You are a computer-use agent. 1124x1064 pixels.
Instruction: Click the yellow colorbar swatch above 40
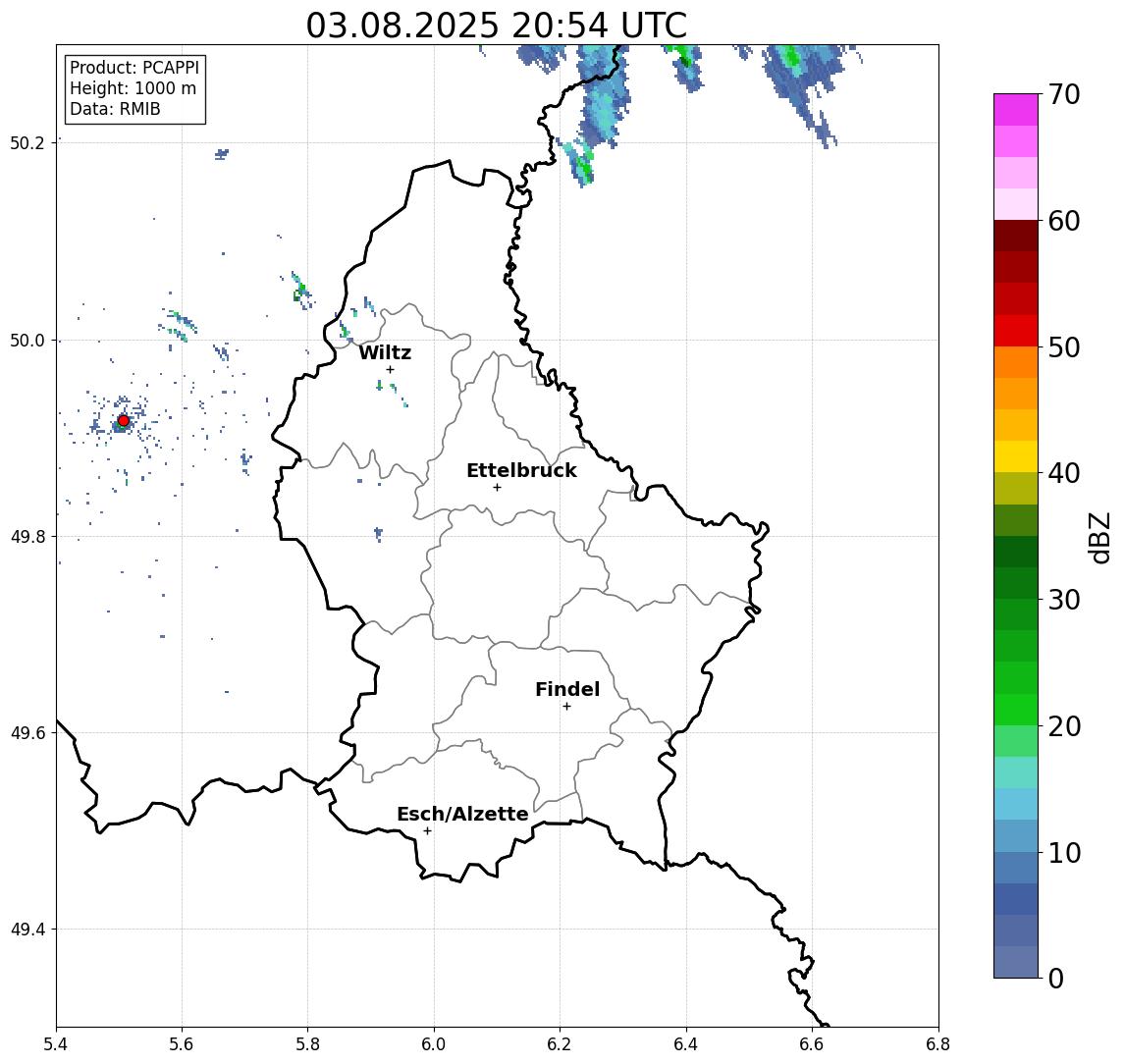(1016, 456)
